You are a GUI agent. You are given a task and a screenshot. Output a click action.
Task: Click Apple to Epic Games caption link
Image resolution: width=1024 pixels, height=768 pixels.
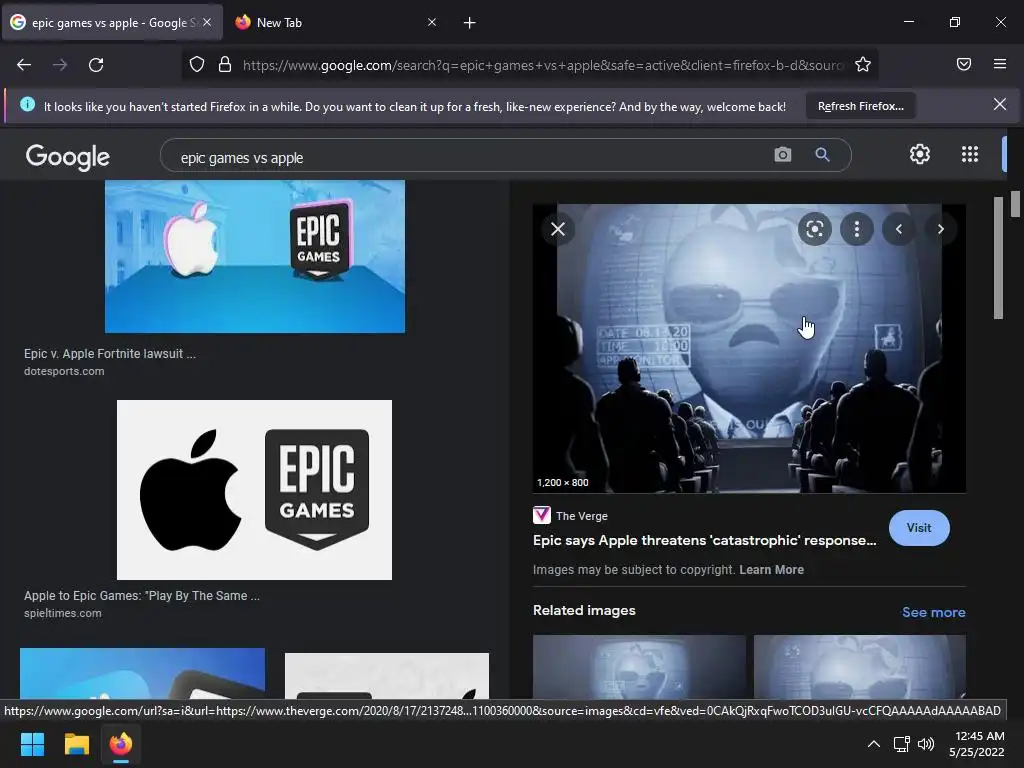tap(142, 596)
